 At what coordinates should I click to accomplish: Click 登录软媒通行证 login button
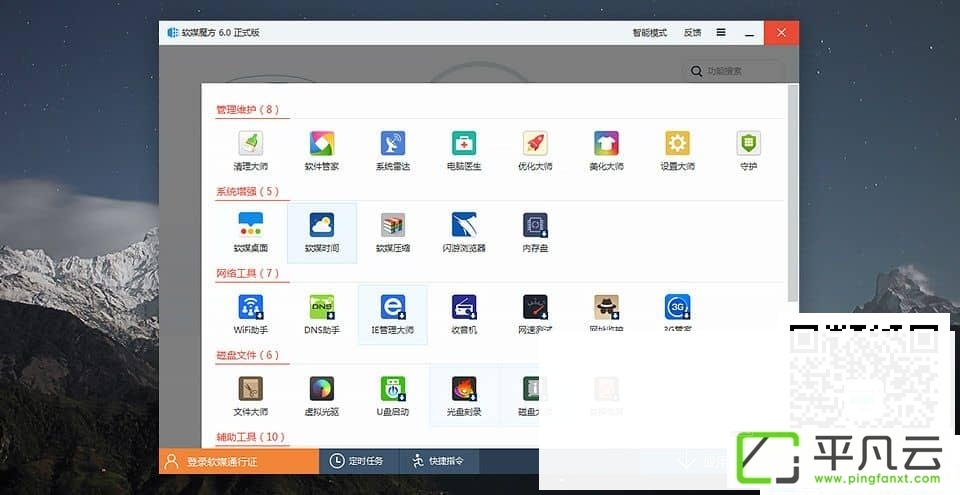click(239, 461)
